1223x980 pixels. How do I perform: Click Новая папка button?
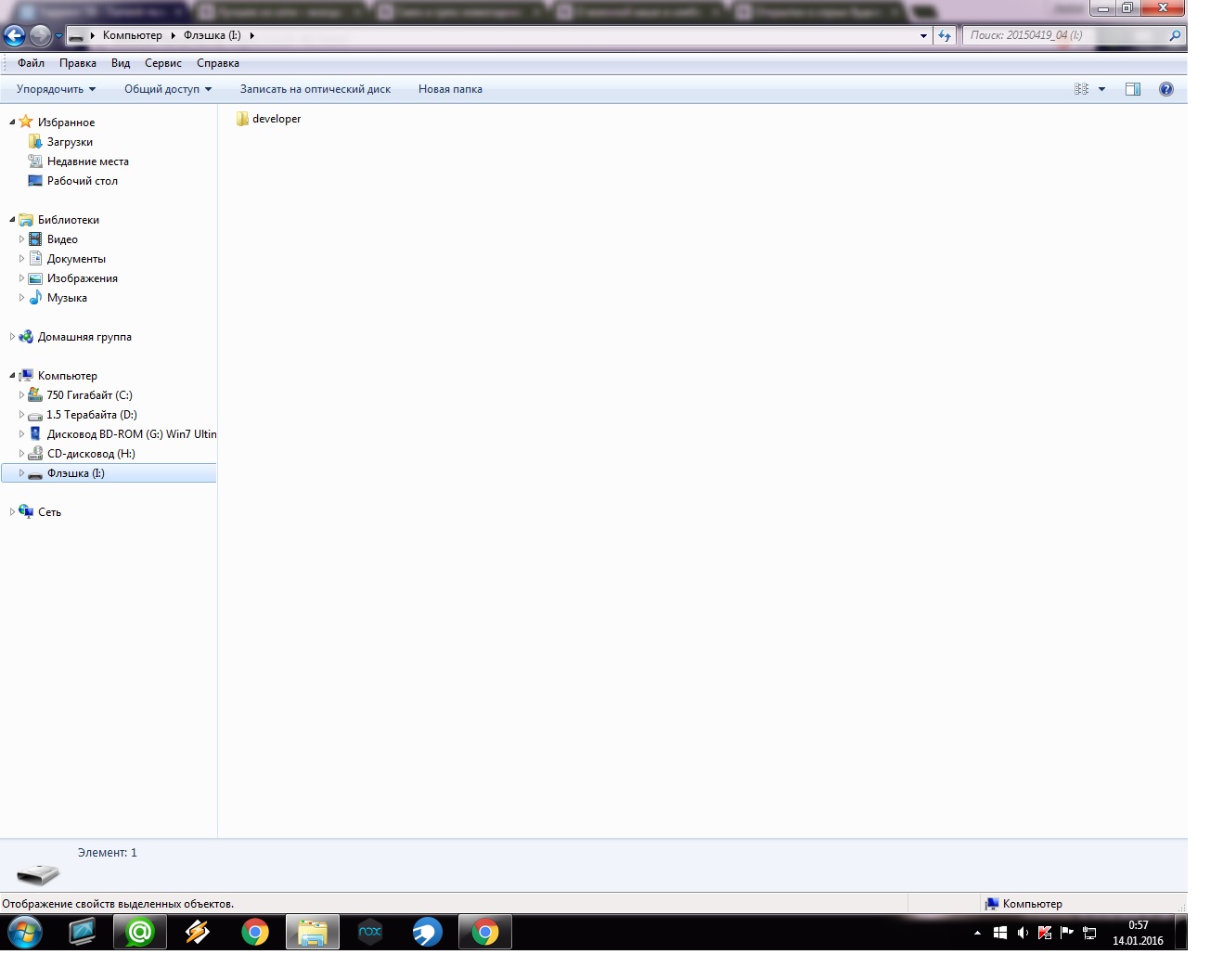[450, 89]
